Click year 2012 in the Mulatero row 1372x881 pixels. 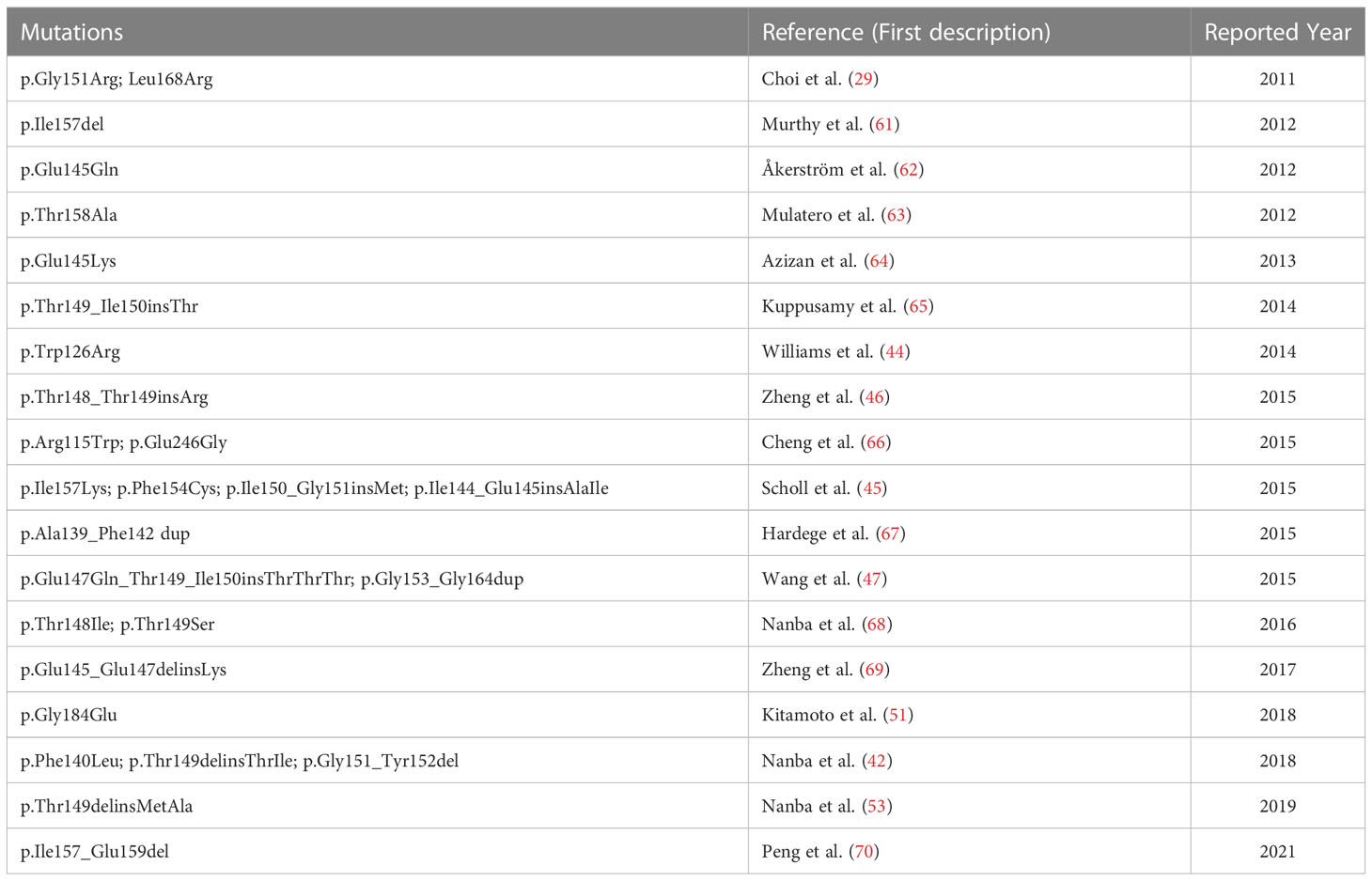(x=1278, y=215)
